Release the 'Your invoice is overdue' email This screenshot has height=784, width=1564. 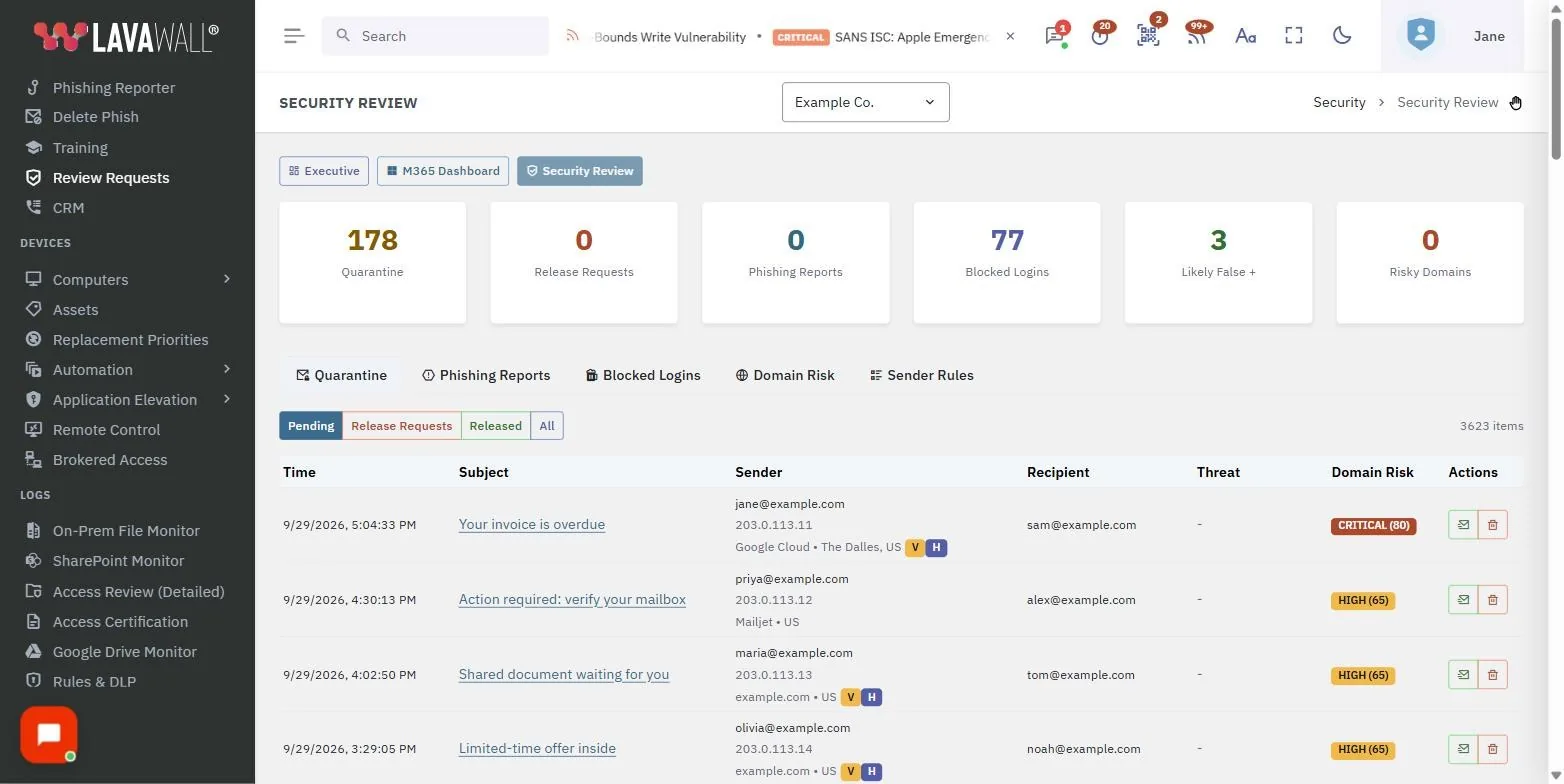[1463, 525]
